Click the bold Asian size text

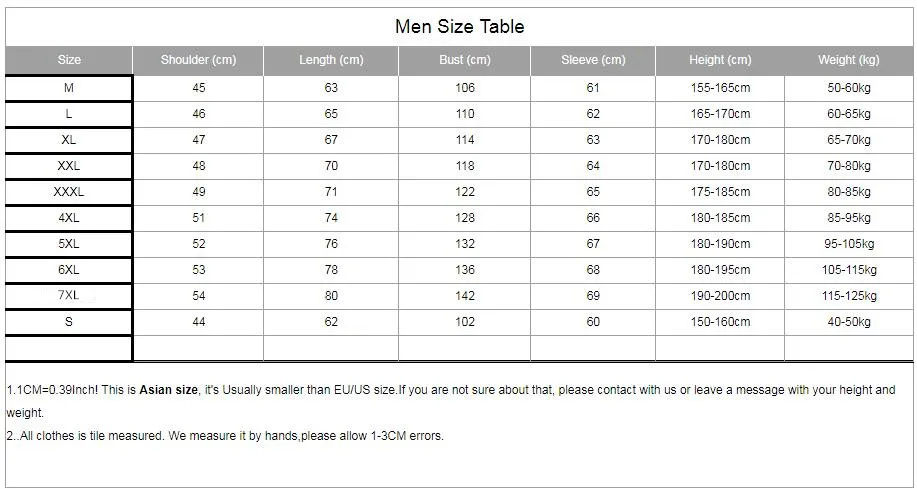(x=168, y=390)
